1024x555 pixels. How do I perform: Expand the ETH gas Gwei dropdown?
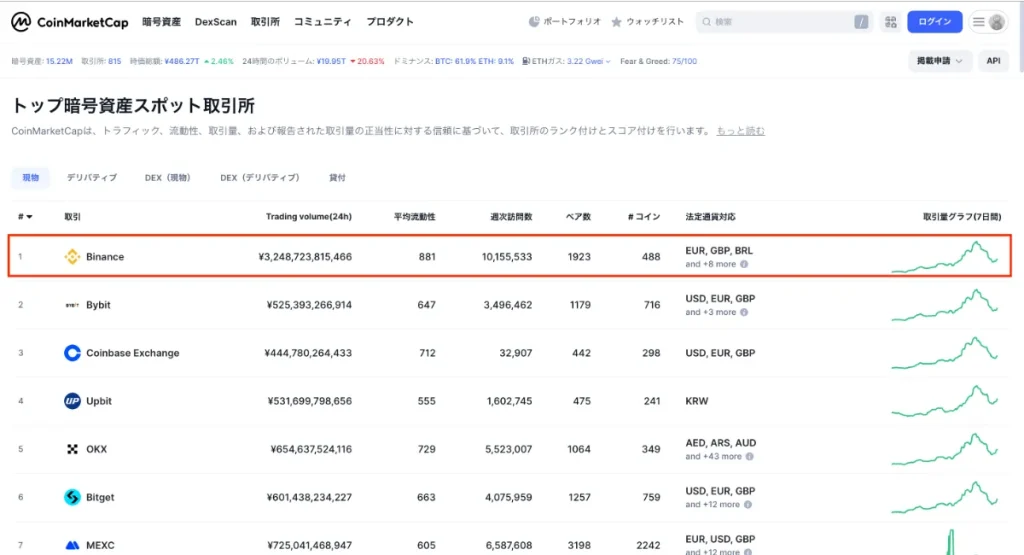[x=608, y=61]
